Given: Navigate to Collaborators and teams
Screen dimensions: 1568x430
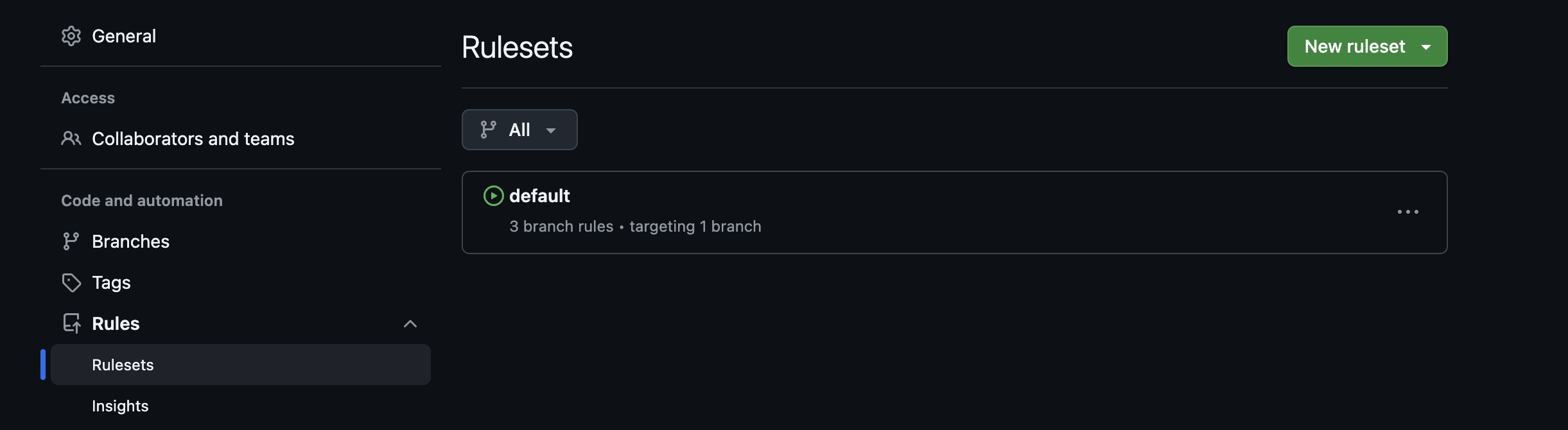Looking at the screenshot, I should pos(193,139).
